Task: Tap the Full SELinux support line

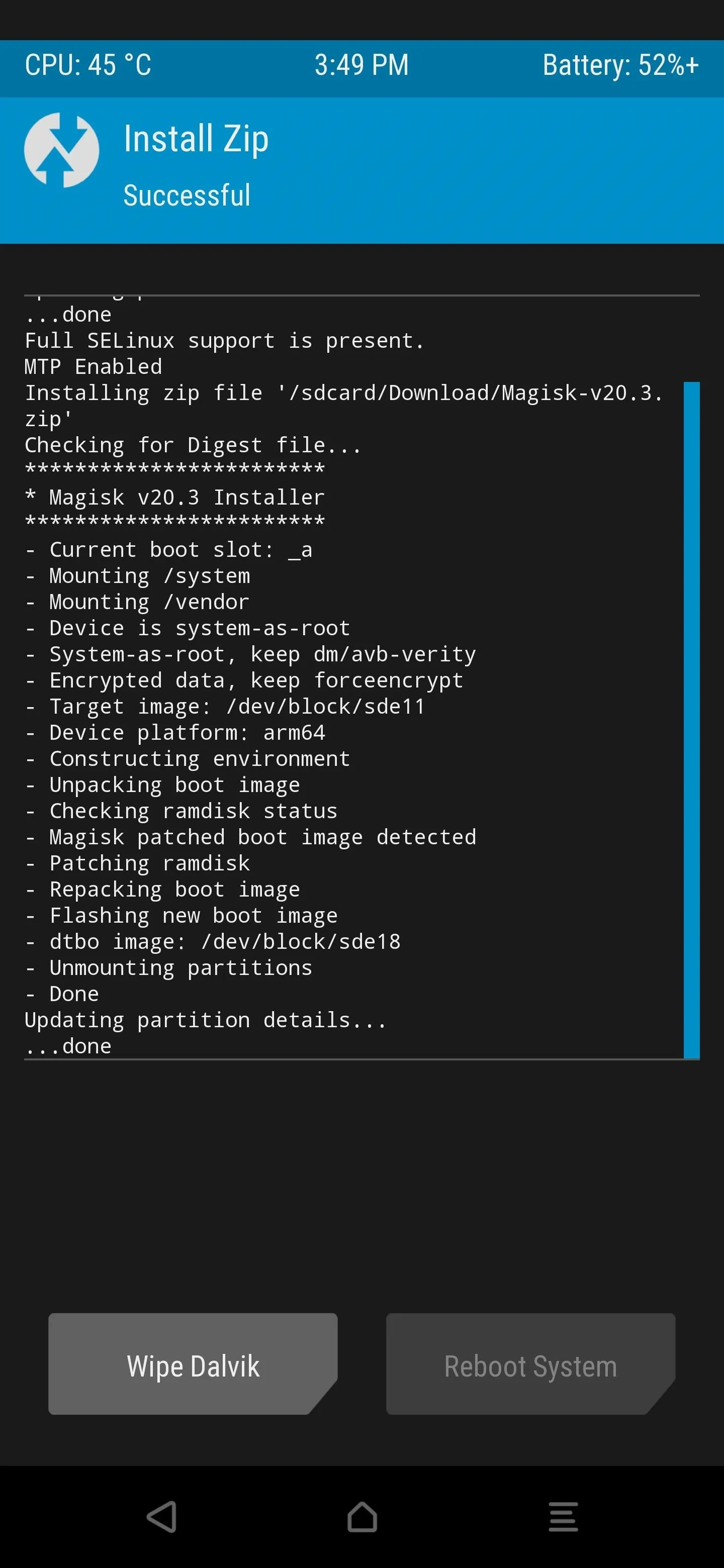Action: (224, 341)
